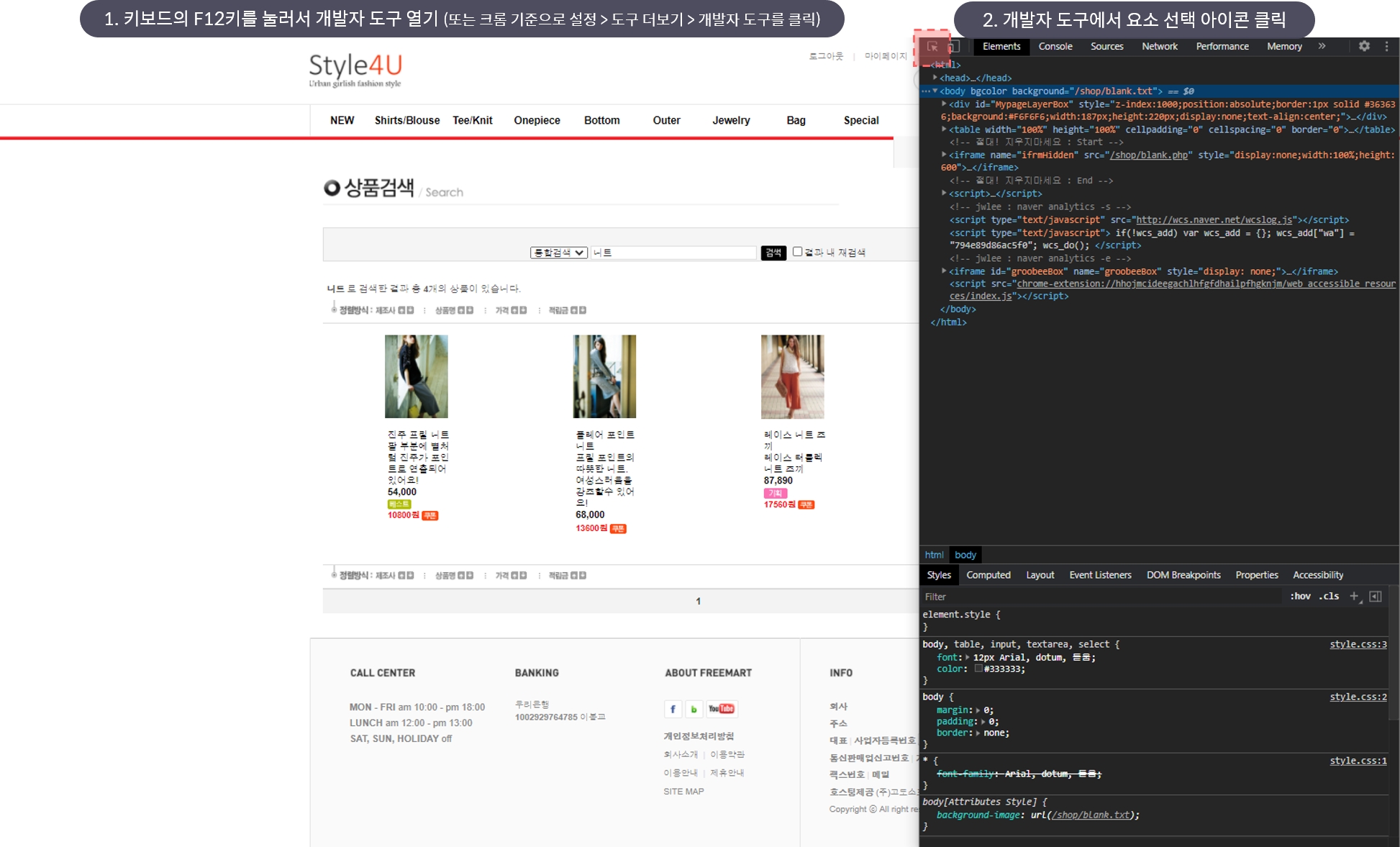1400x847 pixels.
Task: Click the black search button beside the search field
Action: (x=773, y=253)
